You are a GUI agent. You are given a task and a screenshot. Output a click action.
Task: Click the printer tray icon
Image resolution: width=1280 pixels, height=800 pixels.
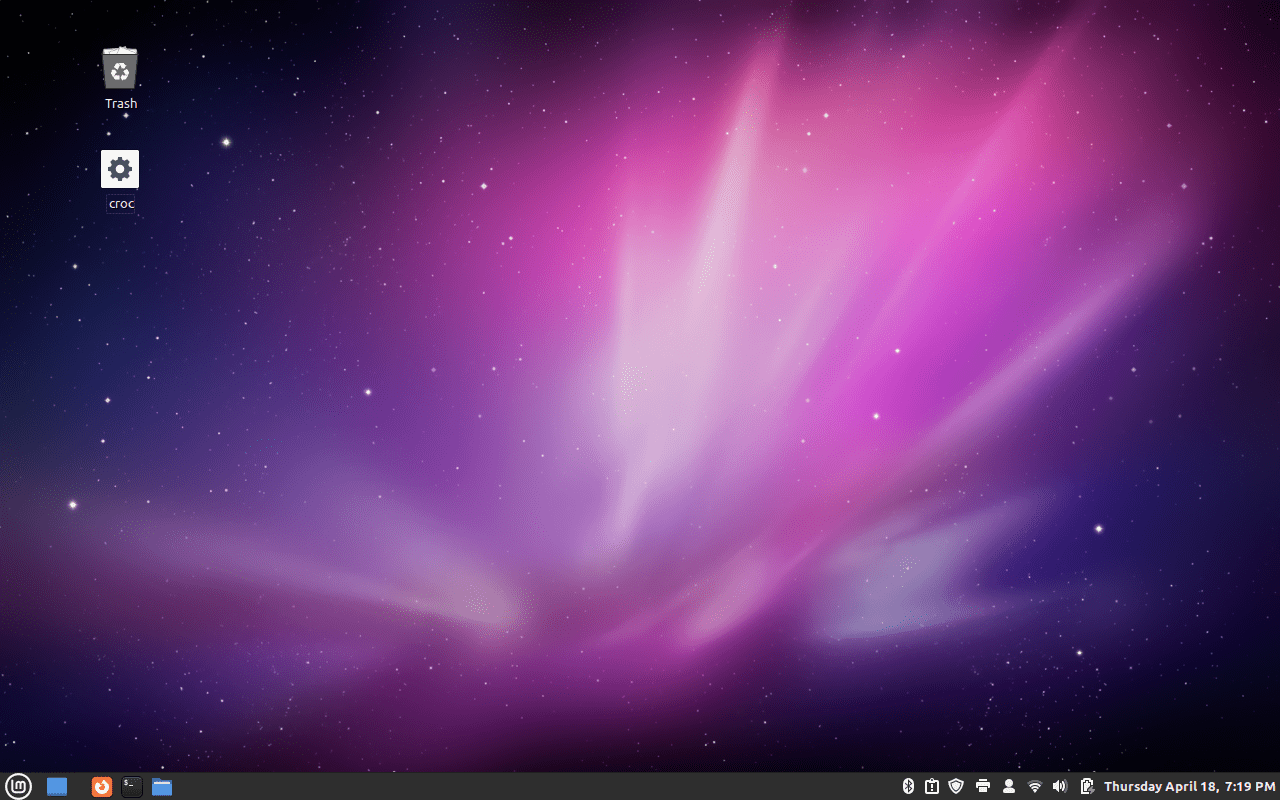click(983, 786)
